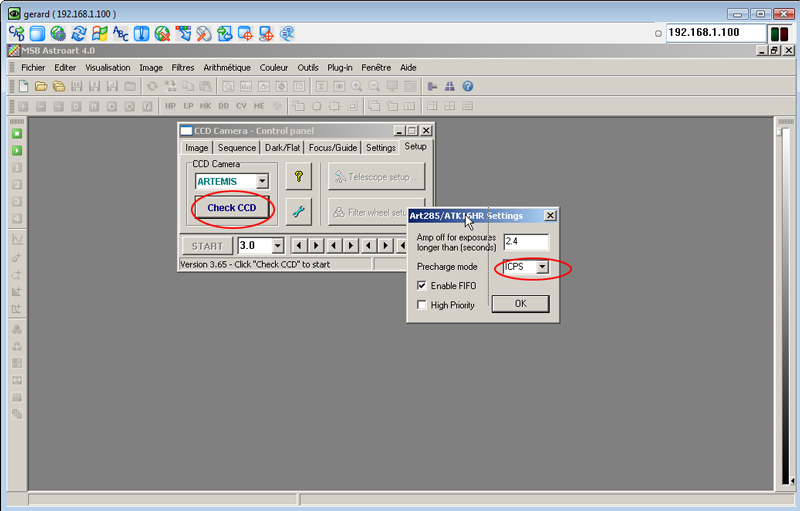Click the DD toolbar button
The height and width of the screenshot is (511, 800).
click(223, 106)
